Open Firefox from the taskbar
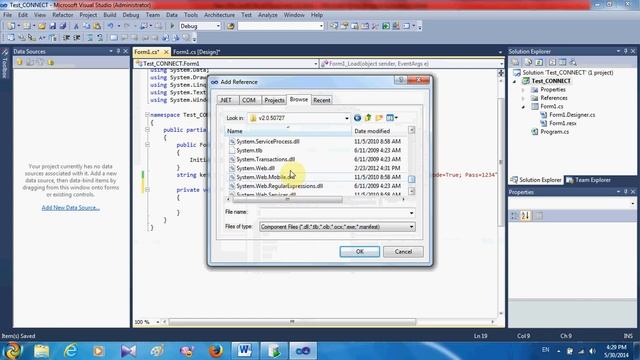 [216, 351]
